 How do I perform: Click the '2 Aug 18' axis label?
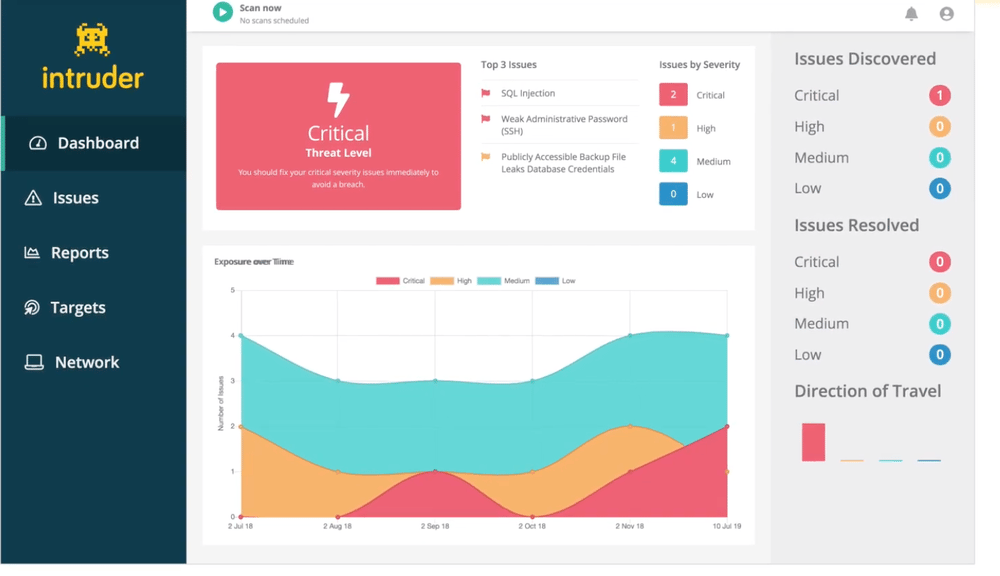(x=337, y=526)
